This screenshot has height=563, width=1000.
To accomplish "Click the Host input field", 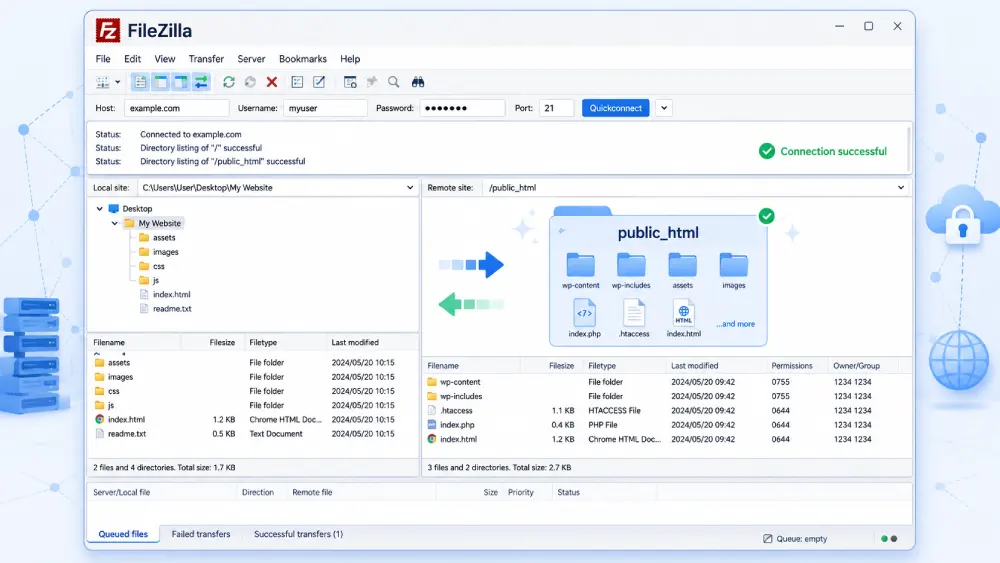I will click(x=177, y=108).
